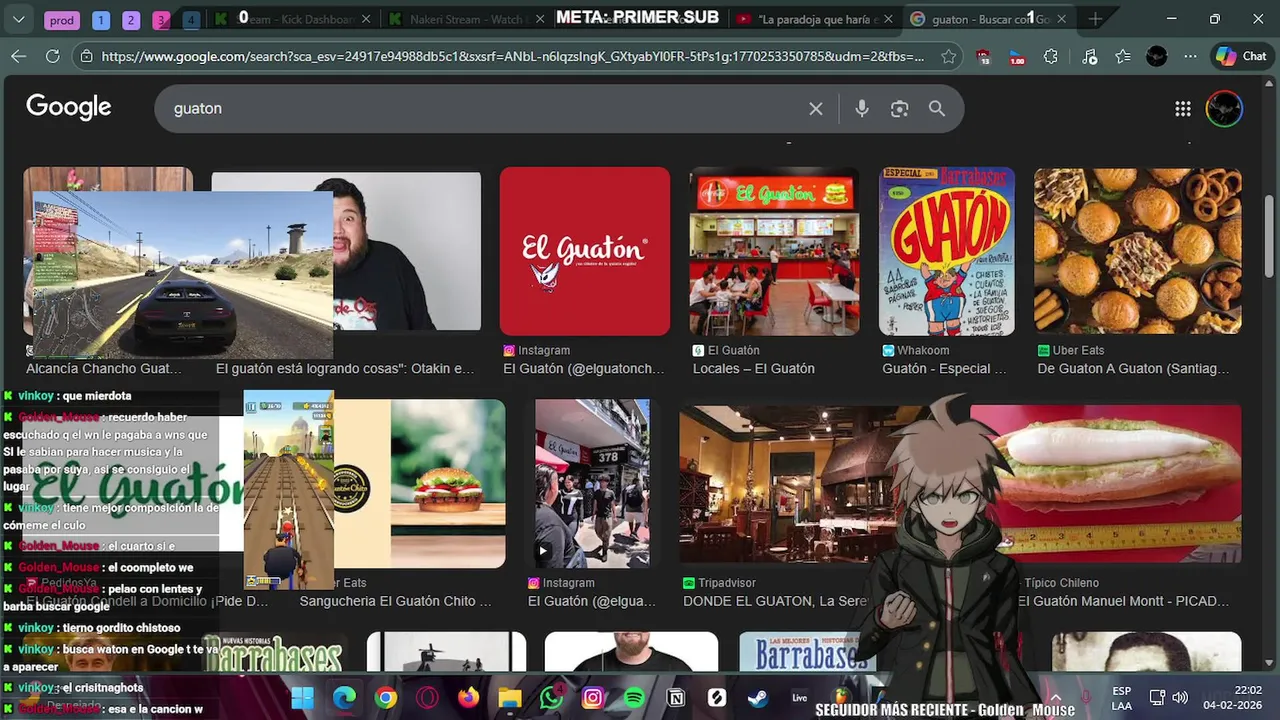The image size is (1280, 720).
Task: Open the browser extensions puzzle icon
Action: [x=1050, y=56]
